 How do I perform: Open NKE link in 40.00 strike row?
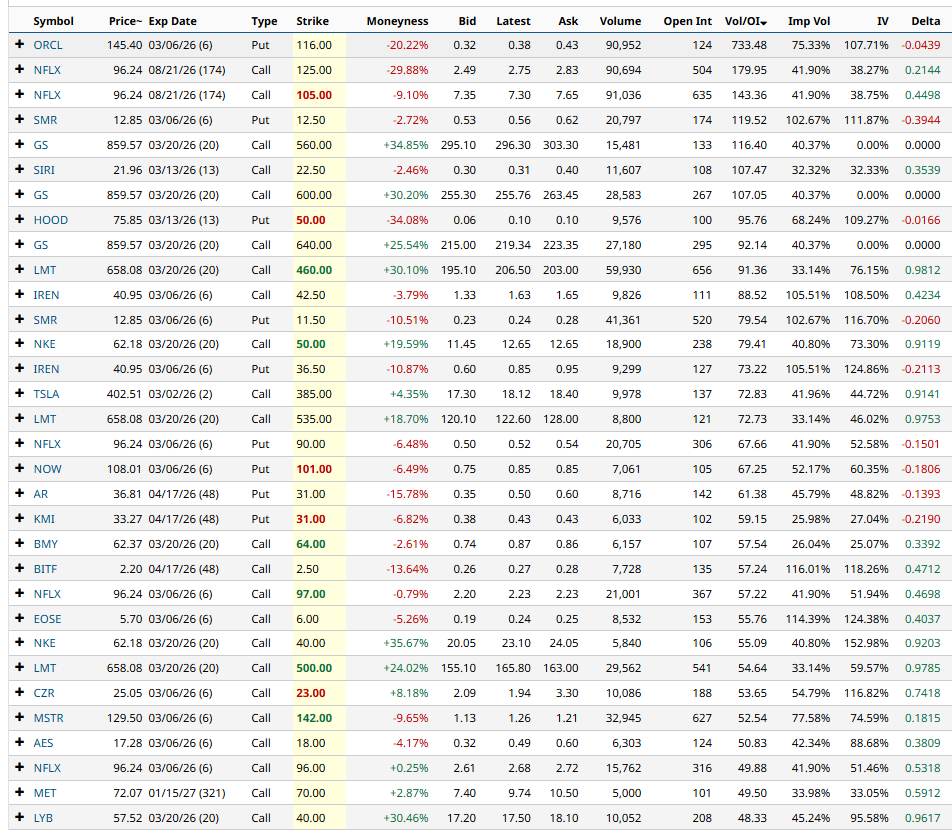[44, 643]
